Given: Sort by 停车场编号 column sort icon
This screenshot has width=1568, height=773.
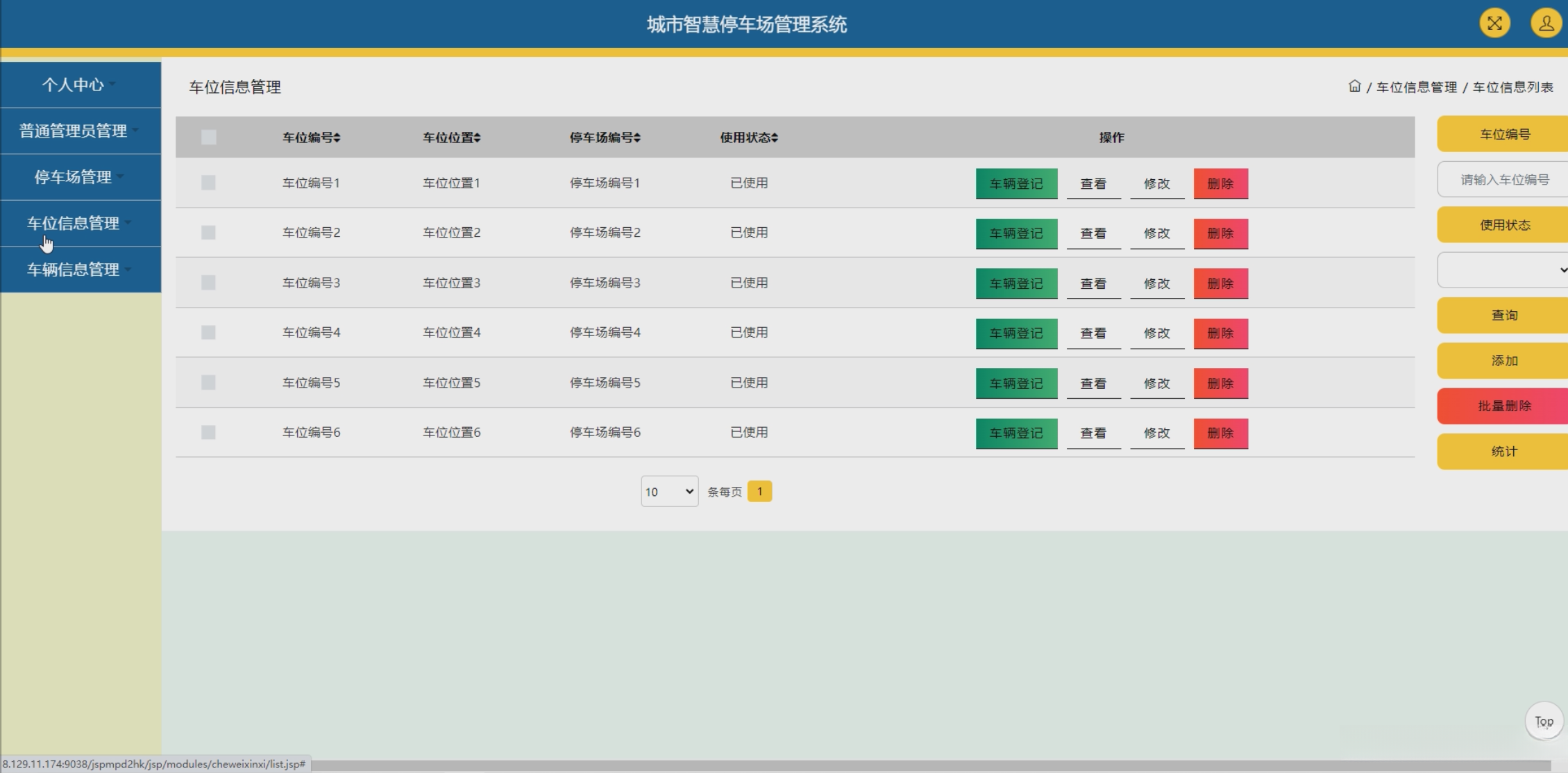Looking at the screenshot, I should click(637, 138).
